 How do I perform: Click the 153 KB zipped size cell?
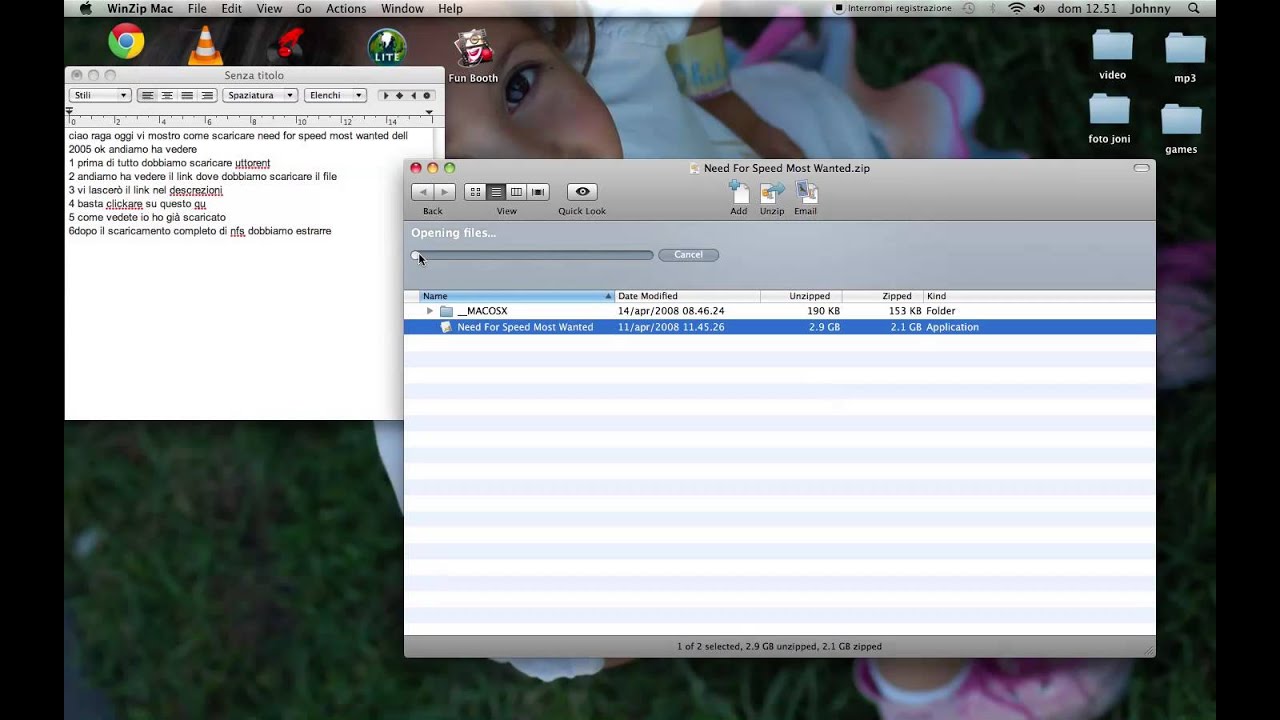click(x=905, y=311)
